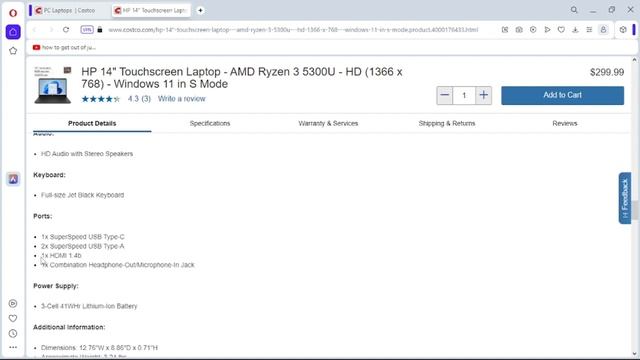
Task: Click '1x SuperSpeed USB Type-C' text
Action: tap(83, 237)
